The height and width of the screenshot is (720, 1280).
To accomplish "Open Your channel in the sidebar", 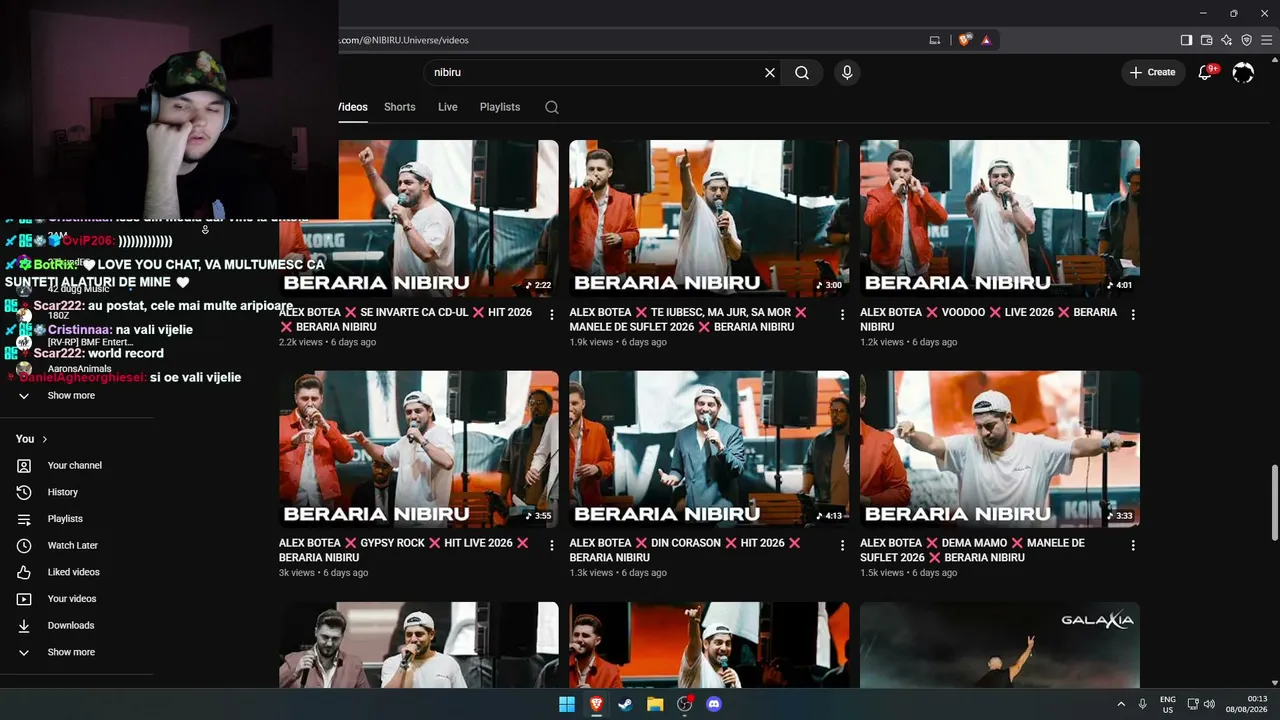I will coord(76,465).
